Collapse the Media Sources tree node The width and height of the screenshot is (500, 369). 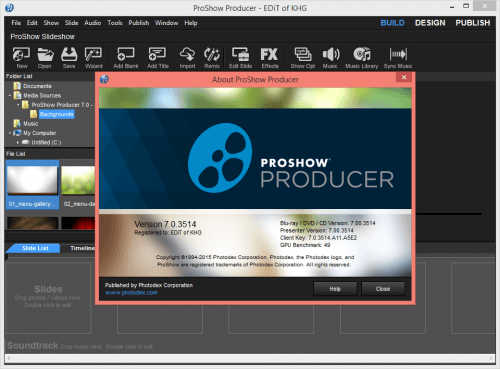(10, 96)
